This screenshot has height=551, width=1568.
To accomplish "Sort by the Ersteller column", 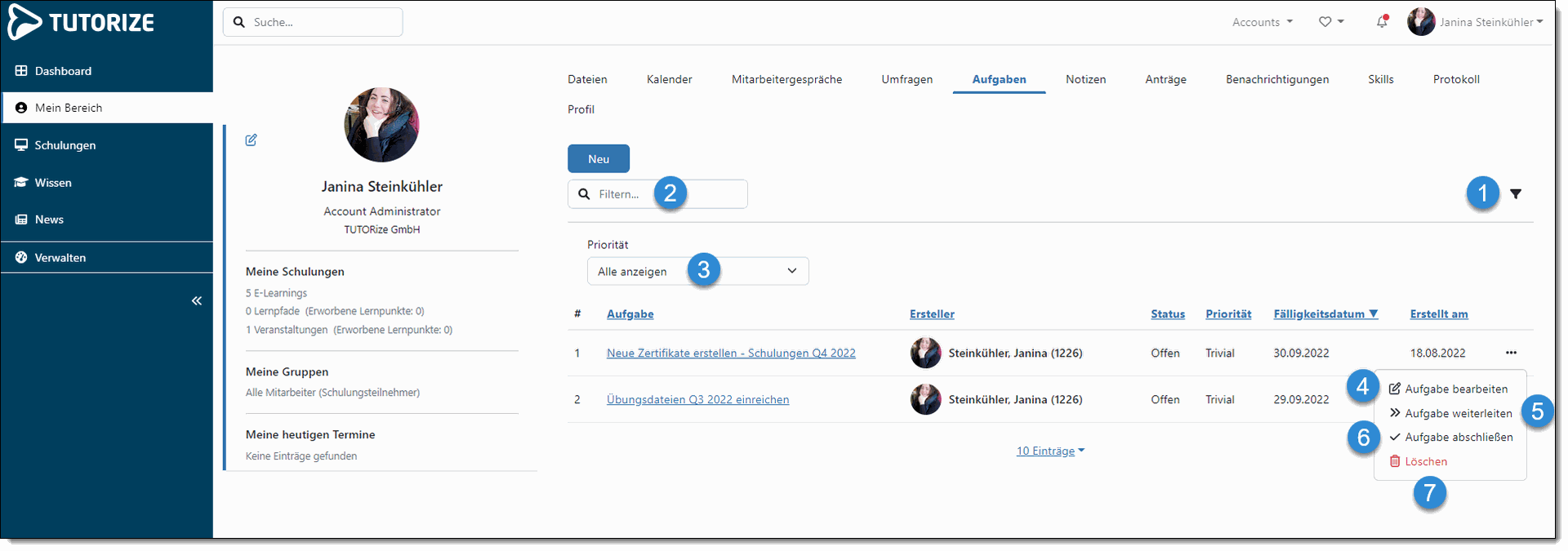I will (x=932, y=314).
